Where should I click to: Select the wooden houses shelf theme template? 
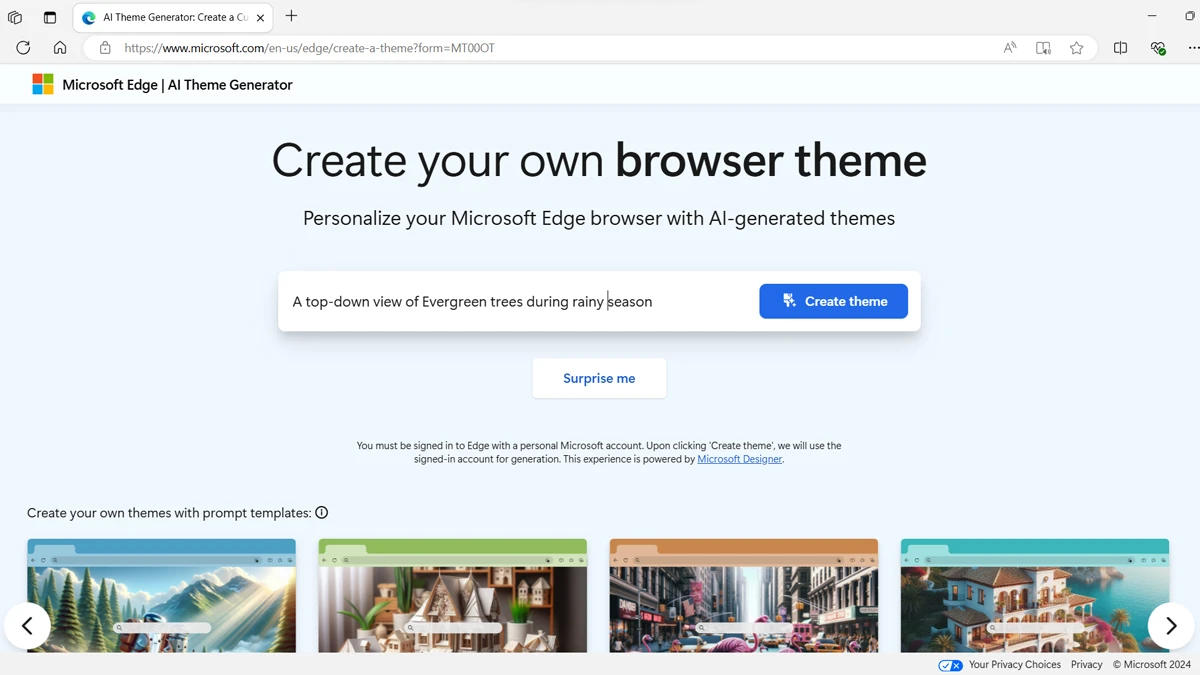tap(452, 596)
